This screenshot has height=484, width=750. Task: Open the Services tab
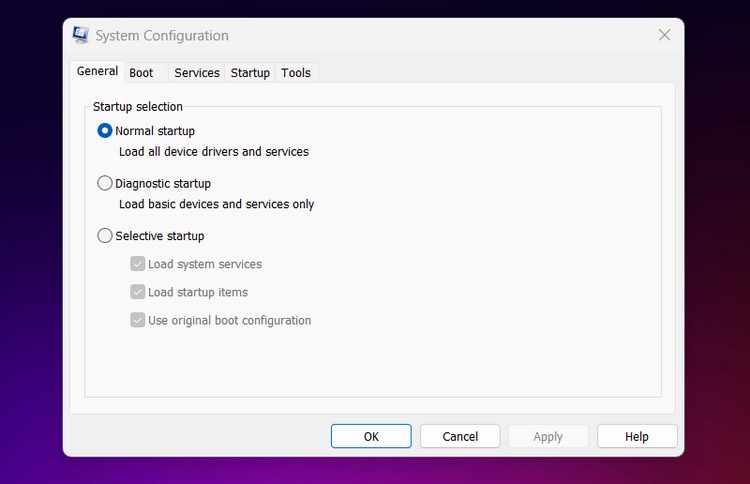tap(197, 73)
